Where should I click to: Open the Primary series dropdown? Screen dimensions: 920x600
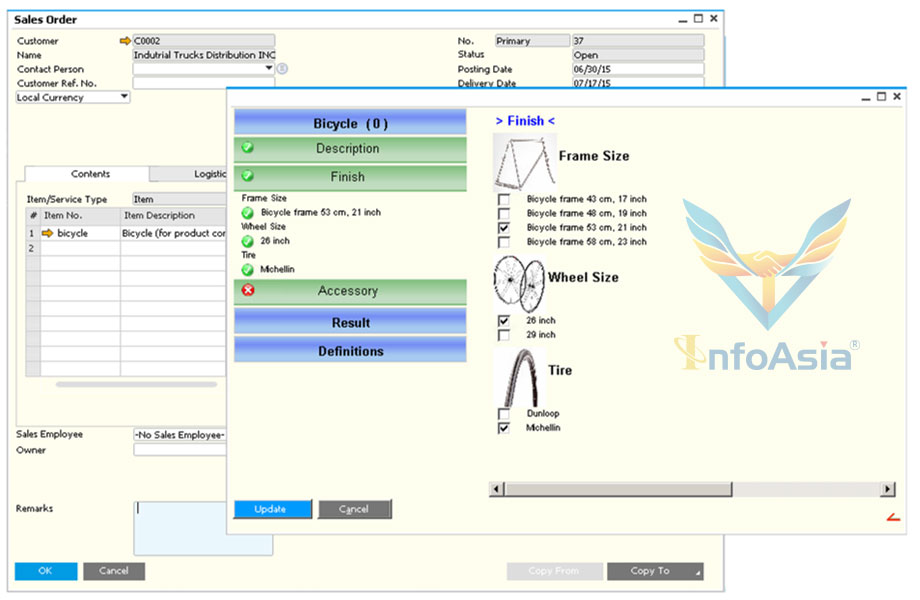click(532, 40)
